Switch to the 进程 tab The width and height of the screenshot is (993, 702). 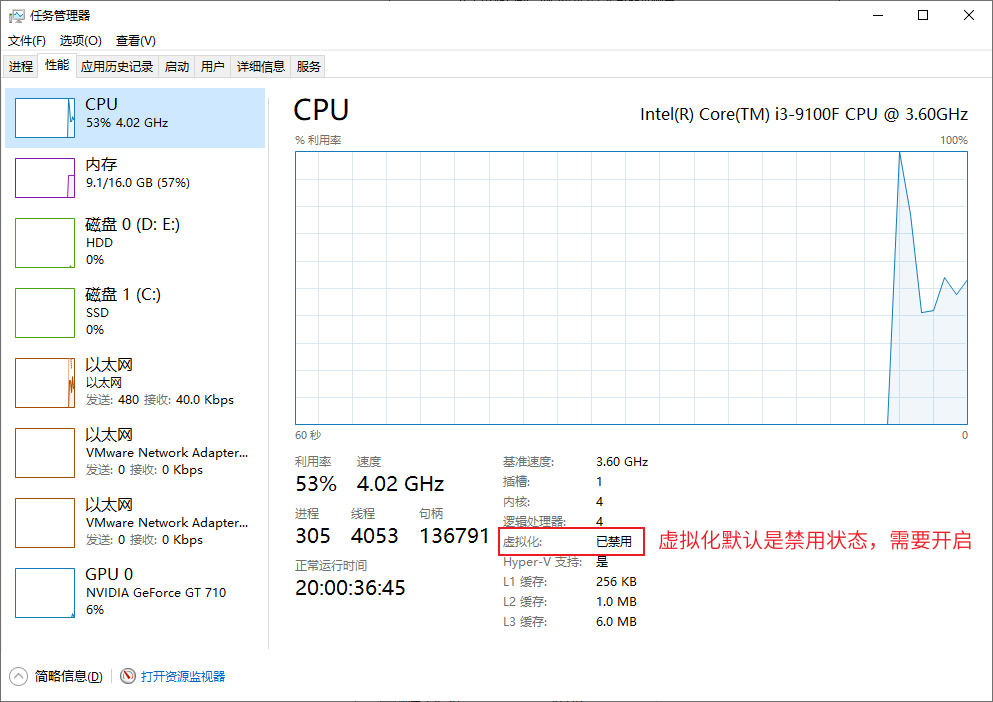(21, 67)
